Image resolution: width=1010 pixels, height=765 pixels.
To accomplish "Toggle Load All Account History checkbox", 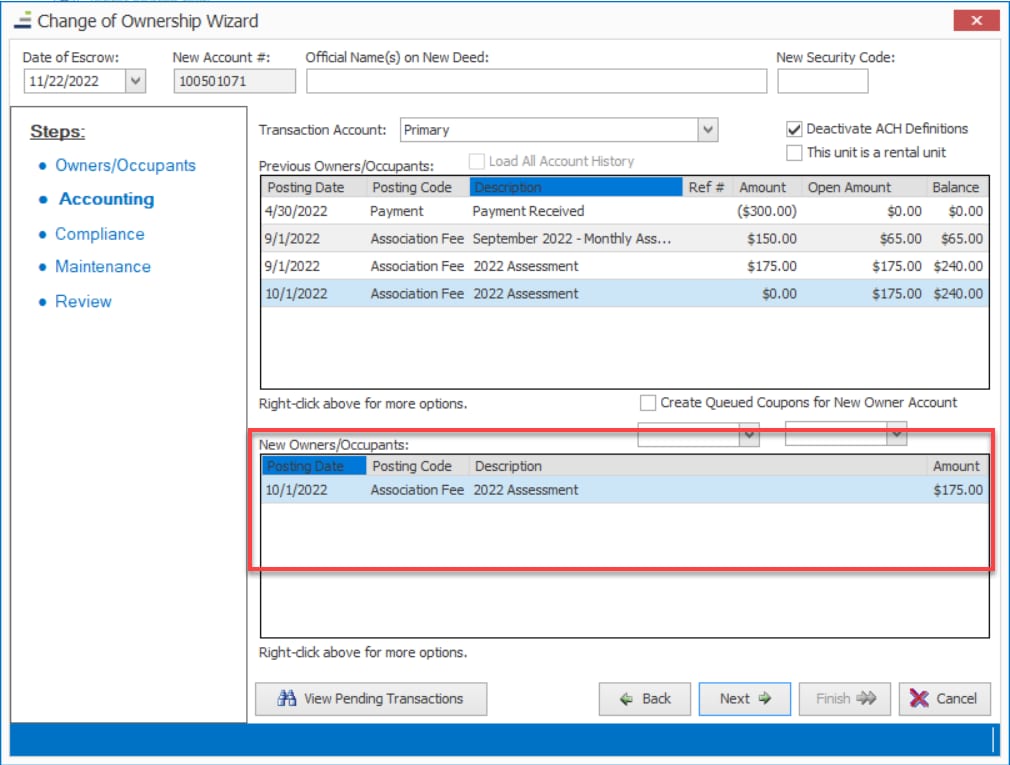I will (477, 161).
